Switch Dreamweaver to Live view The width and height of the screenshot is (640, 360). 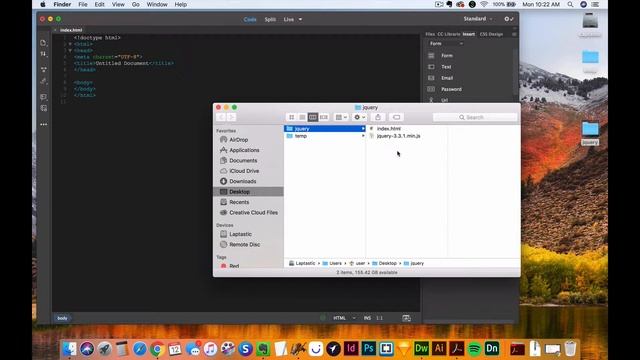(289, 19)
